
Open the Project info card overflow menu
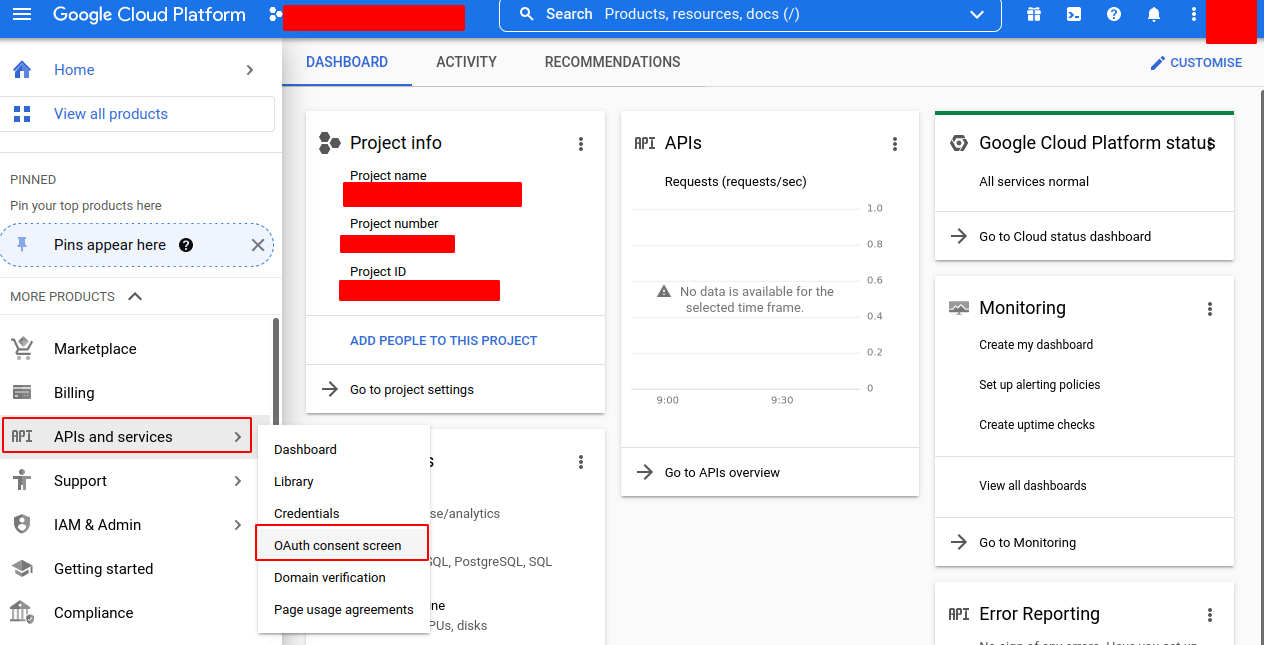[580, 143]
